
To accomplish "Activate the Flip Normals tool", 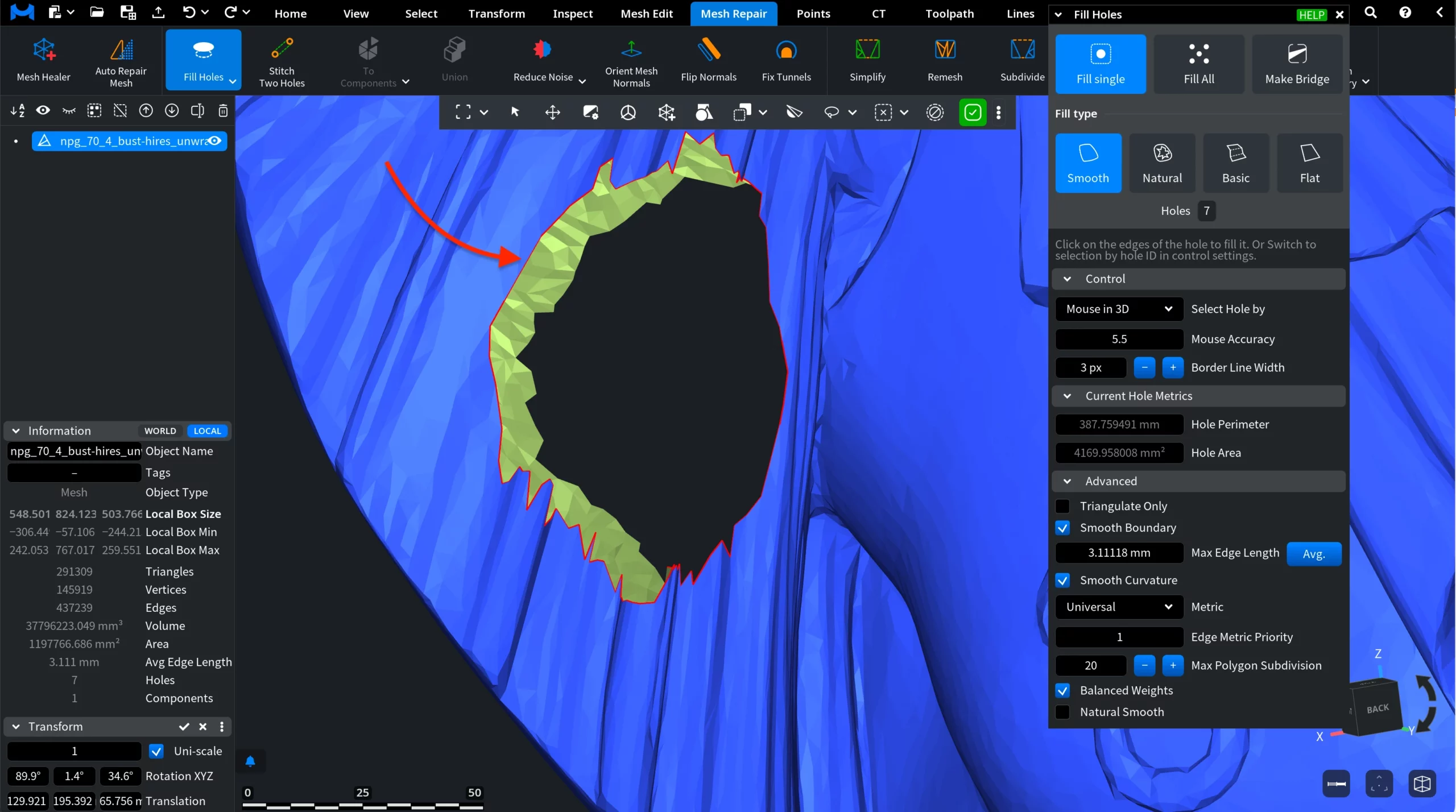I will pyautogui.click(x=708, y=60).
